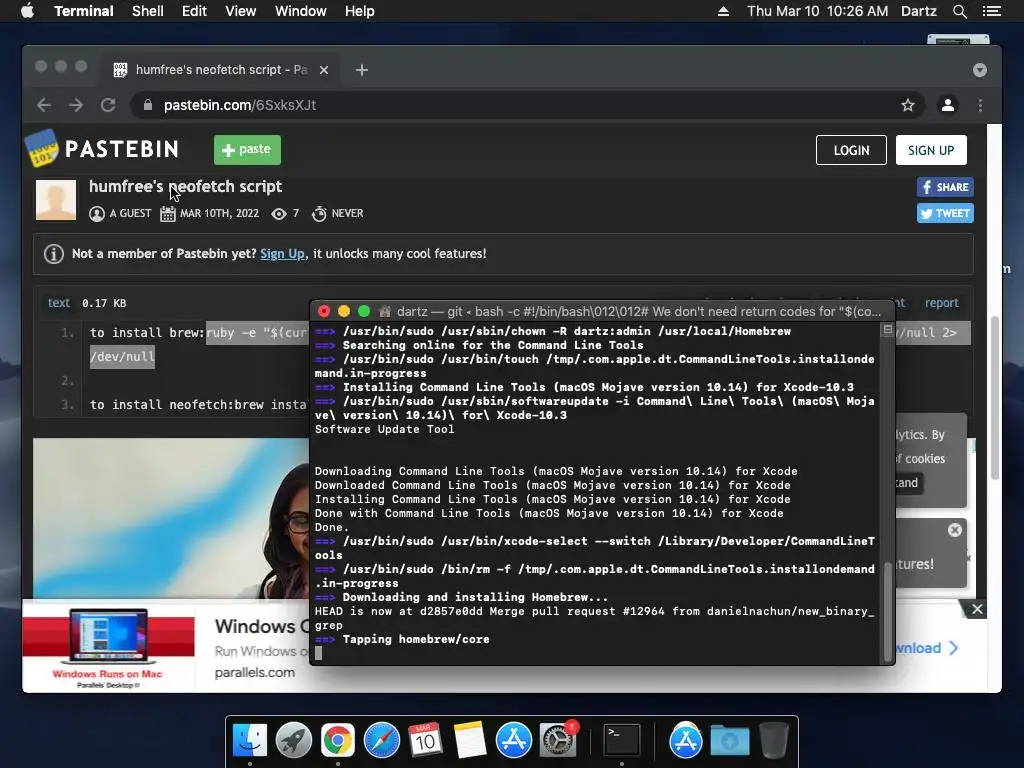Select the humfree's neofetch script tab
Screen dimensions: 1024x768
click(220, 69)
